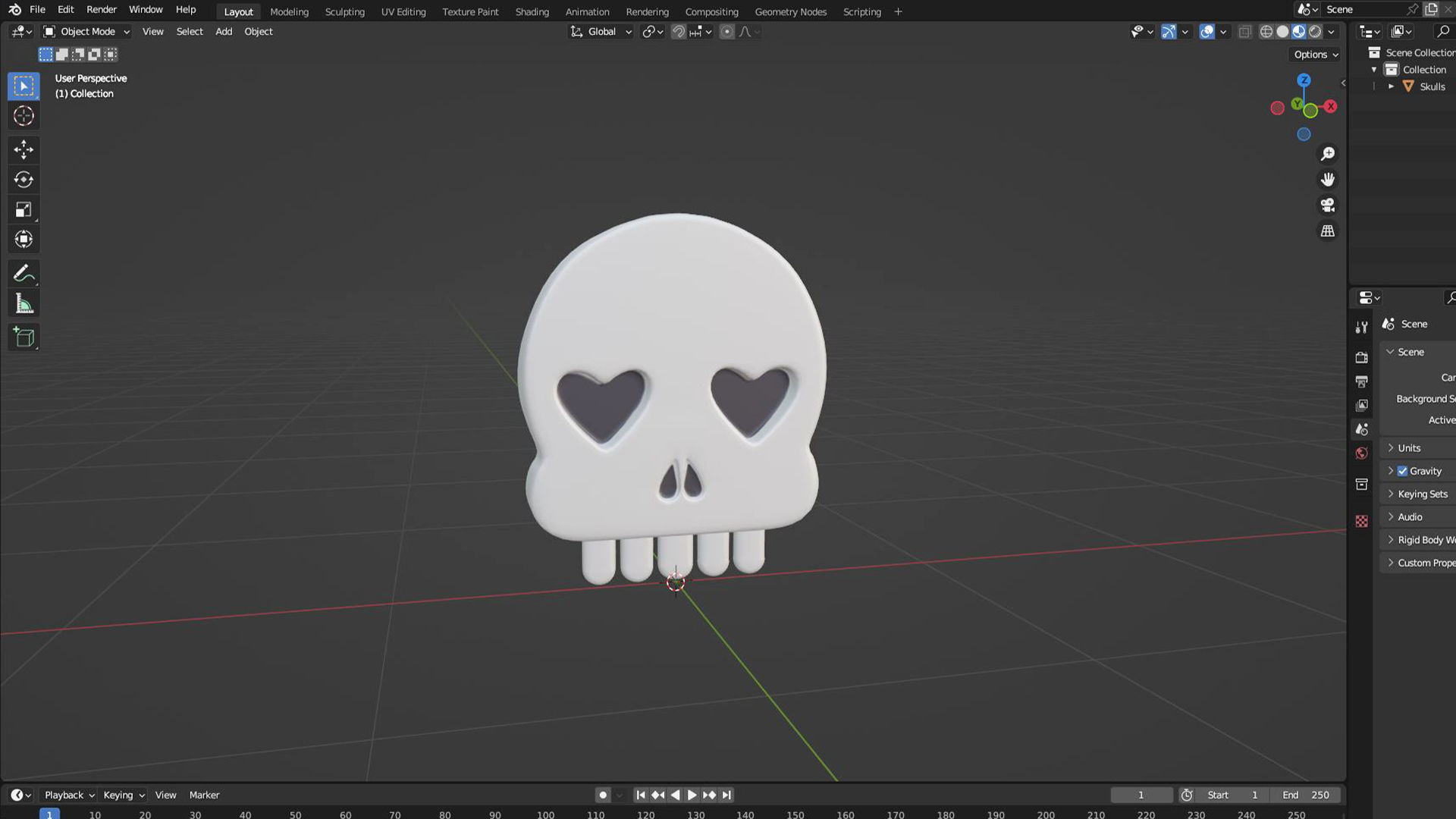The width and height of the screenshot is (1456, 819).
Task: Click the new scene copy icon
Action: tap(1431, 9)
